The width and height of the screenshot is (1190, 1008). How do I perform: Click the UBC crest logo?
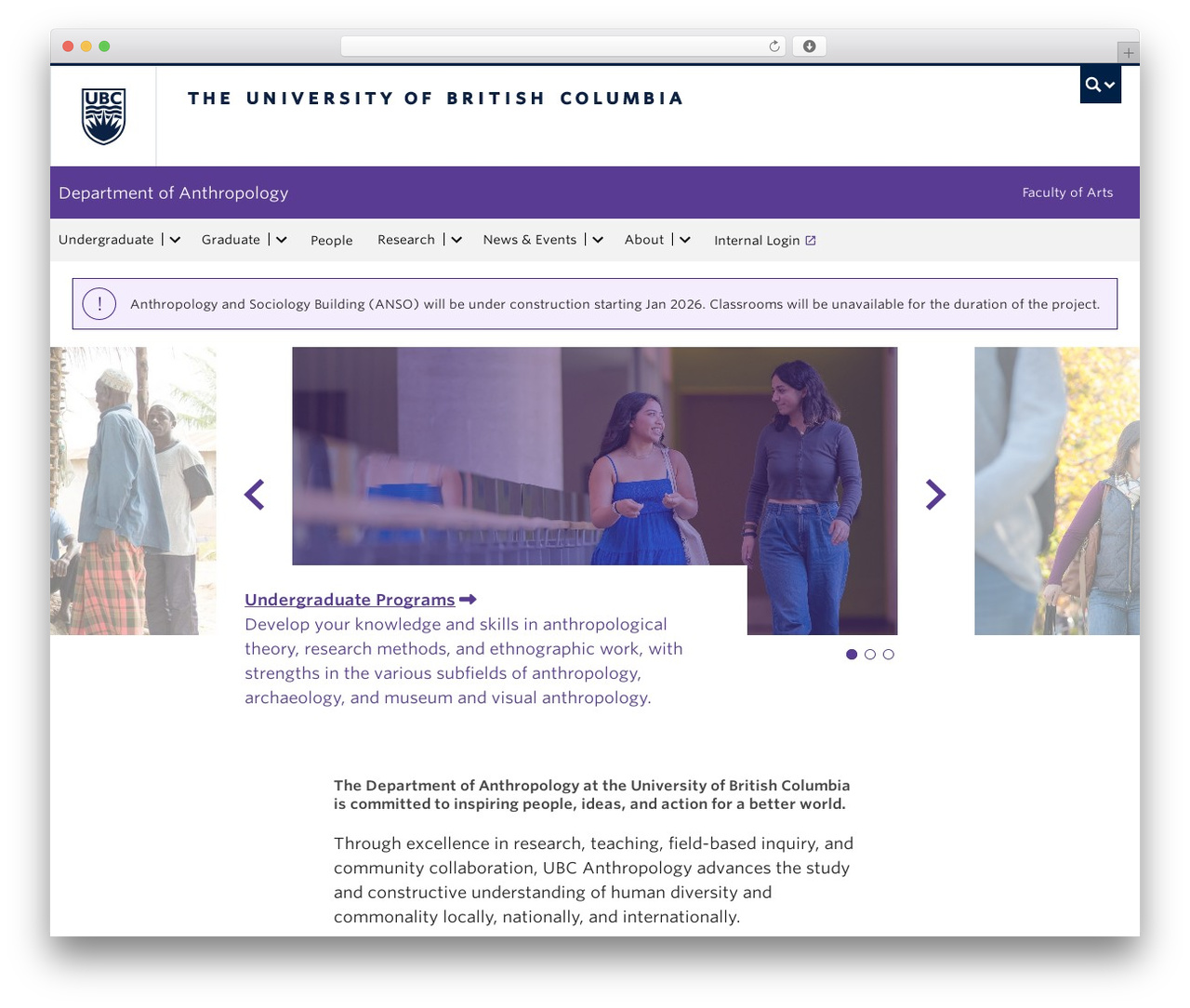[x=103, y=116]
